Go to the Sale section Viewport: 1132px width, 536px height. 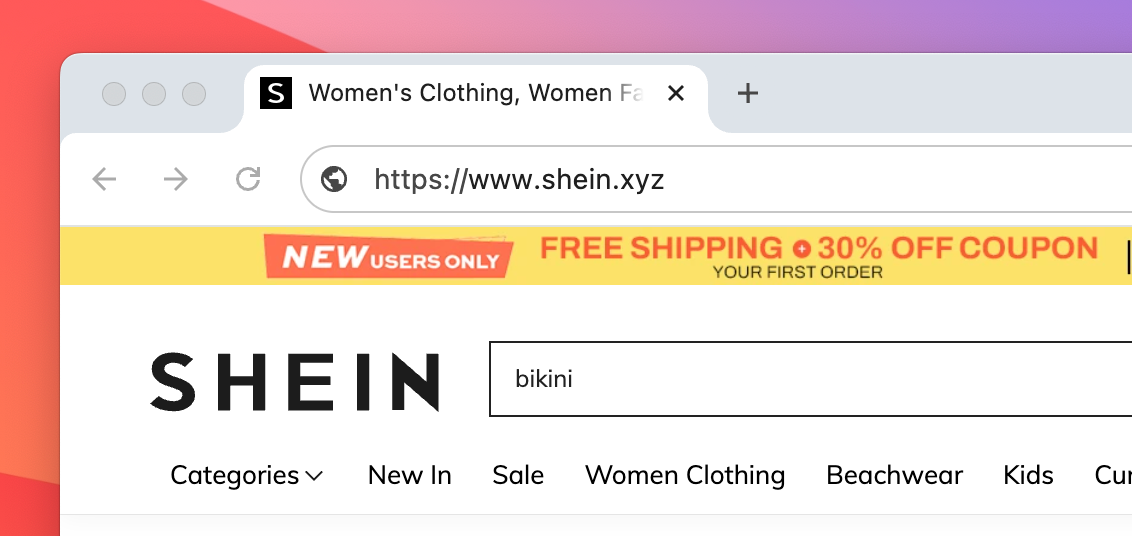pyautogui.click(x=518, y=475)
